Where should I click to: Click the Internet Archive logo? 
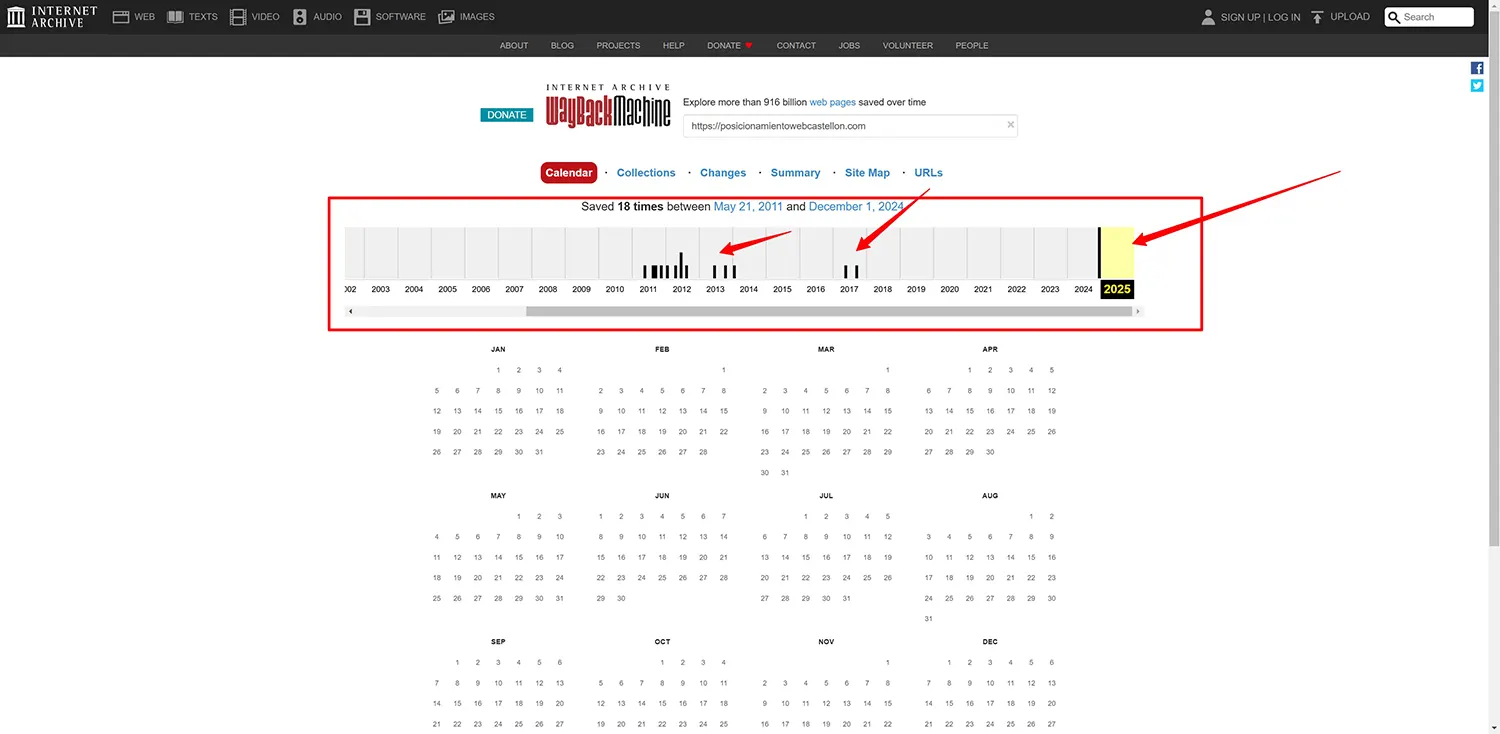[x=50, y=16]
